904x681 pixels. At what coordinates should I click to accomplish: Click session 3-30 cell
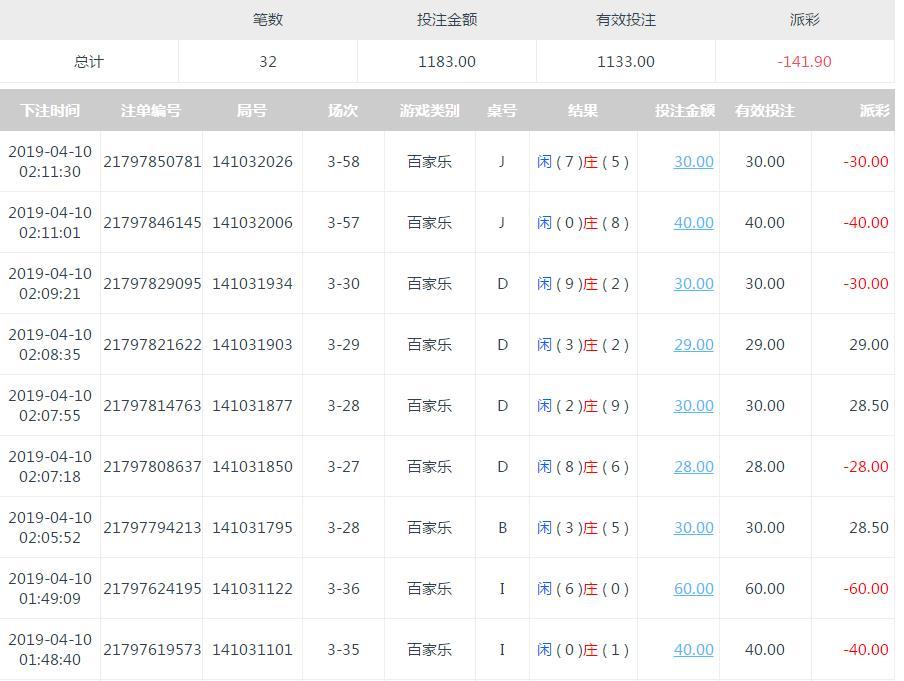tap(344, 284)
